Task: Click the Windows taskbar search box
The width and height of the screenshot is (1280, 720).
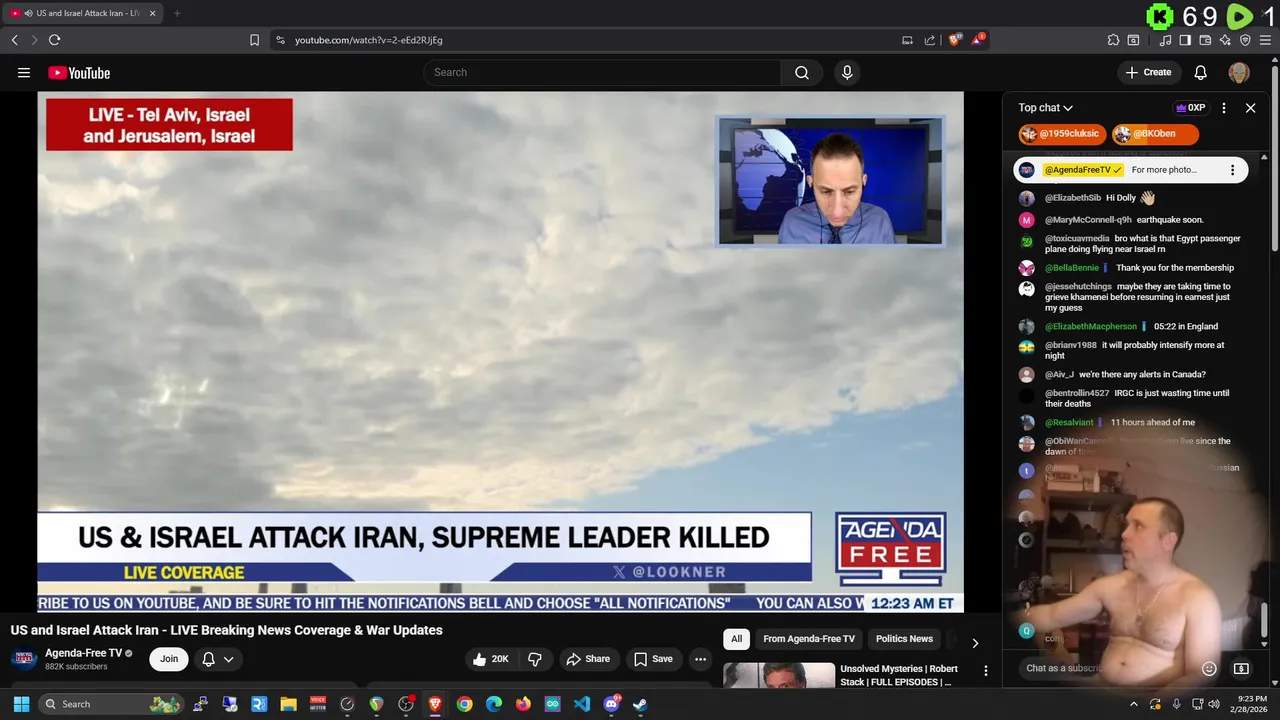Action: [112, 704]
